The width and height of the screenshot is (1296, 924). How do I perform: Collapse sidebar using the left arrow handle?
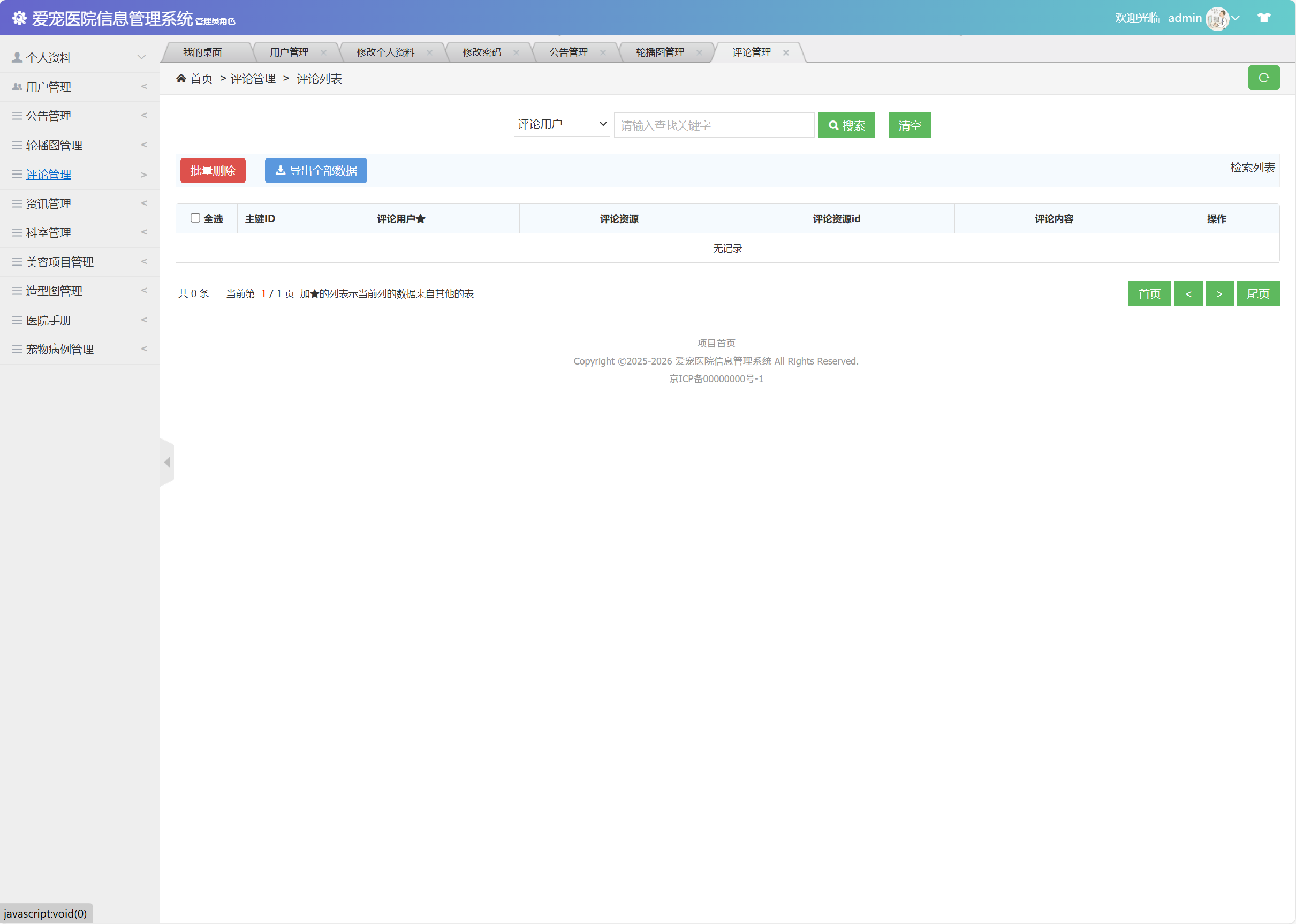[x=166, y=462]
